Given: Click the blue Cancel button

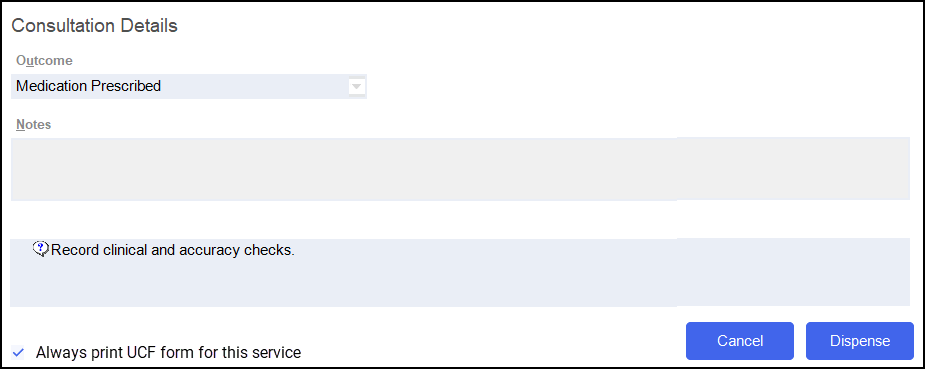Looking at the screenshot, I should click(740, 341).
